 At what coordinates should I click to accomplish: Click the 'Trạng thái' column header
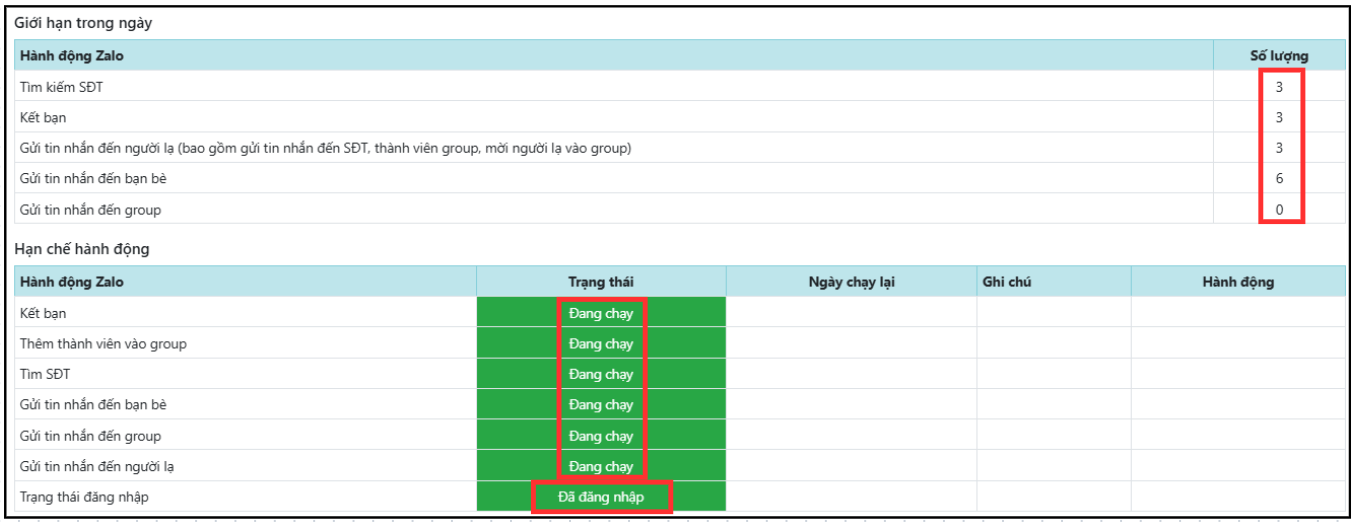pyautogui.click(x=600, y=282)
